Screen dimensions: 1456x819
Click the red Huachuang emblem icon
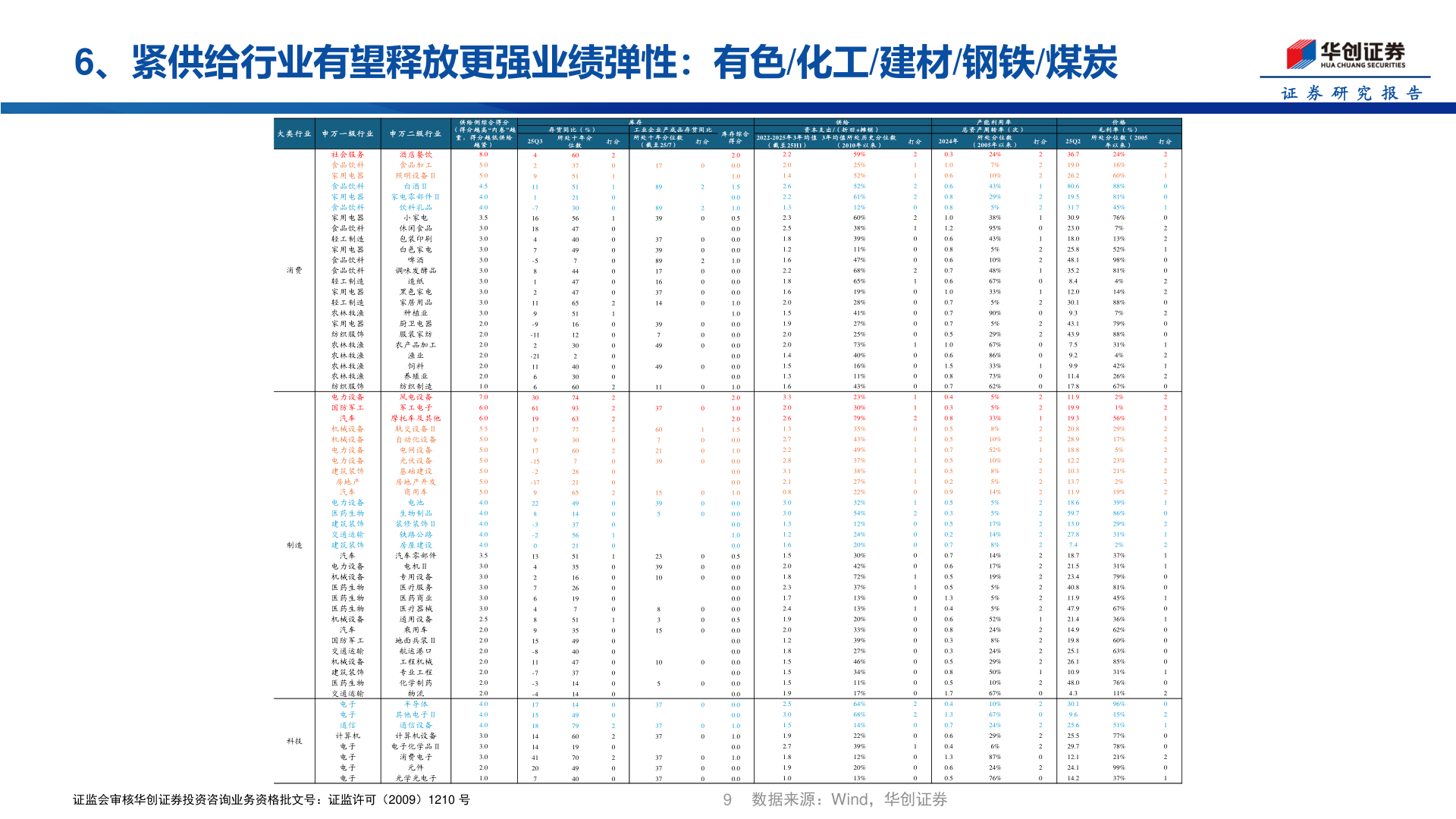coord(1298,53)
